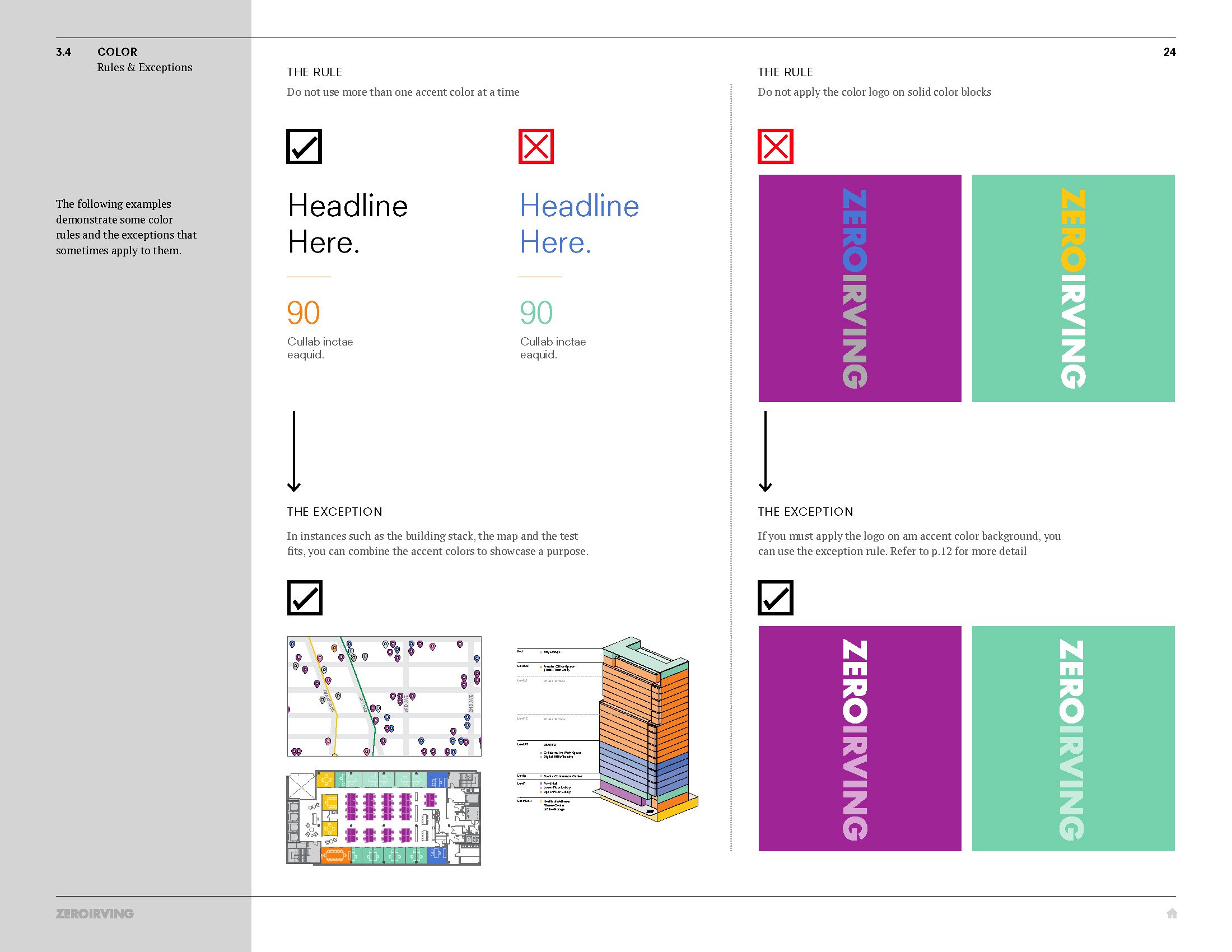Click the top teal block with yellow logo
Image resolution: width=1232 pixels, height=952 pixels.
pos(1073,288)
